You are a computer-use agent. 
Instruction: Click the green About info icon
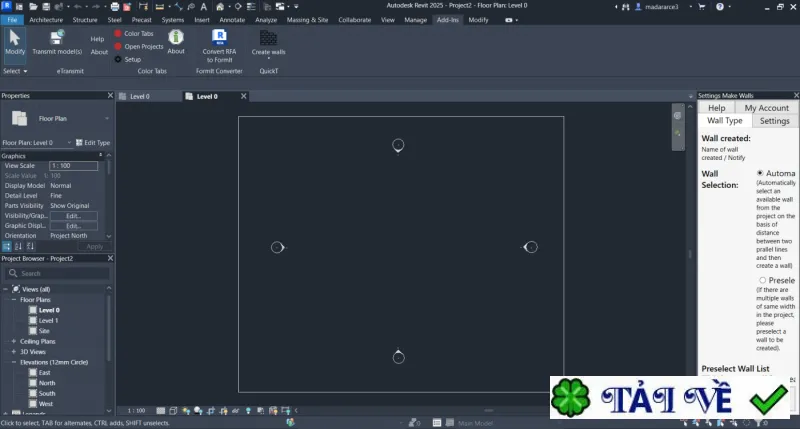[x=176, y=37]
